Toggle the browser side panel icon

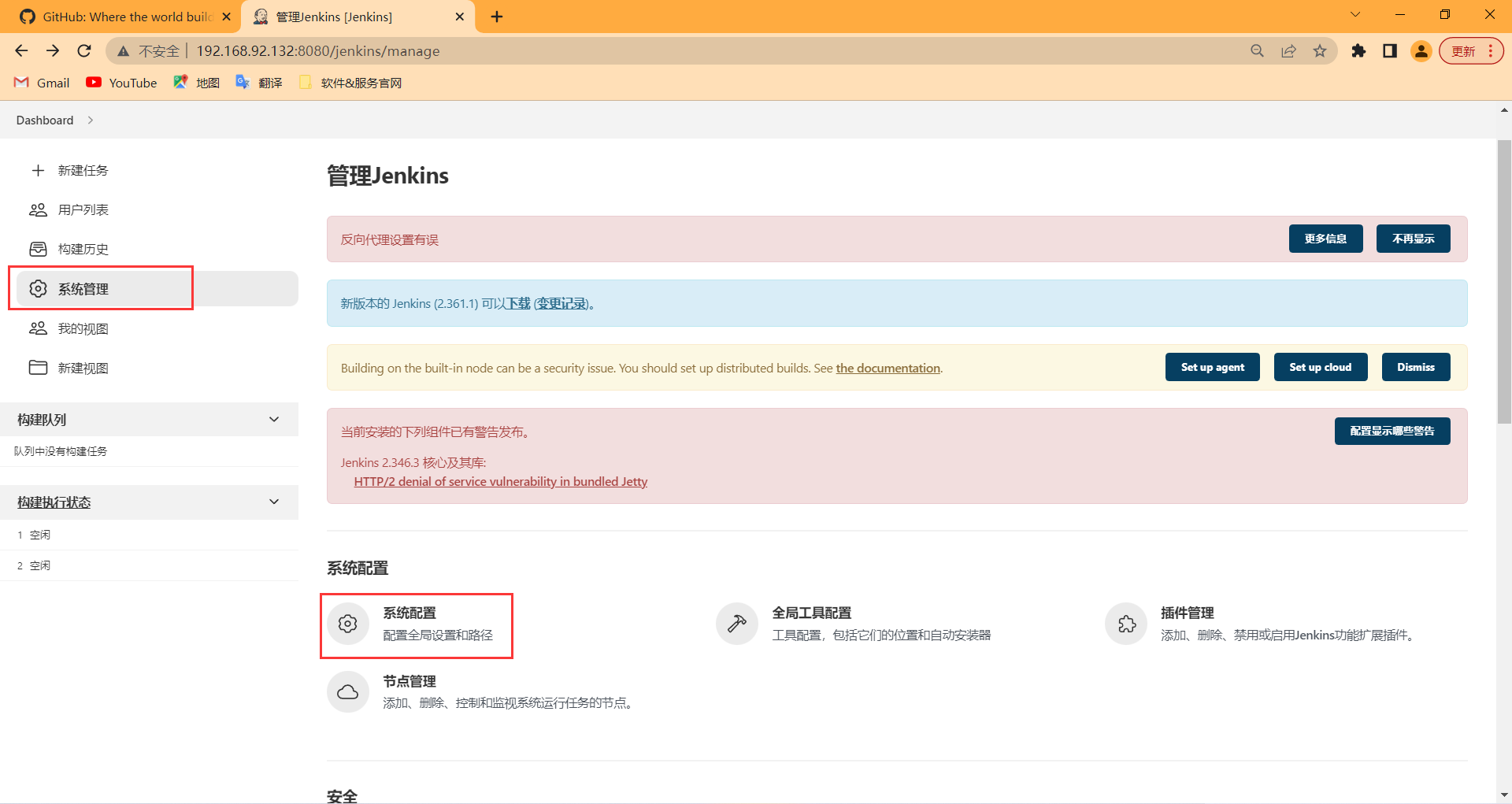1390,51
